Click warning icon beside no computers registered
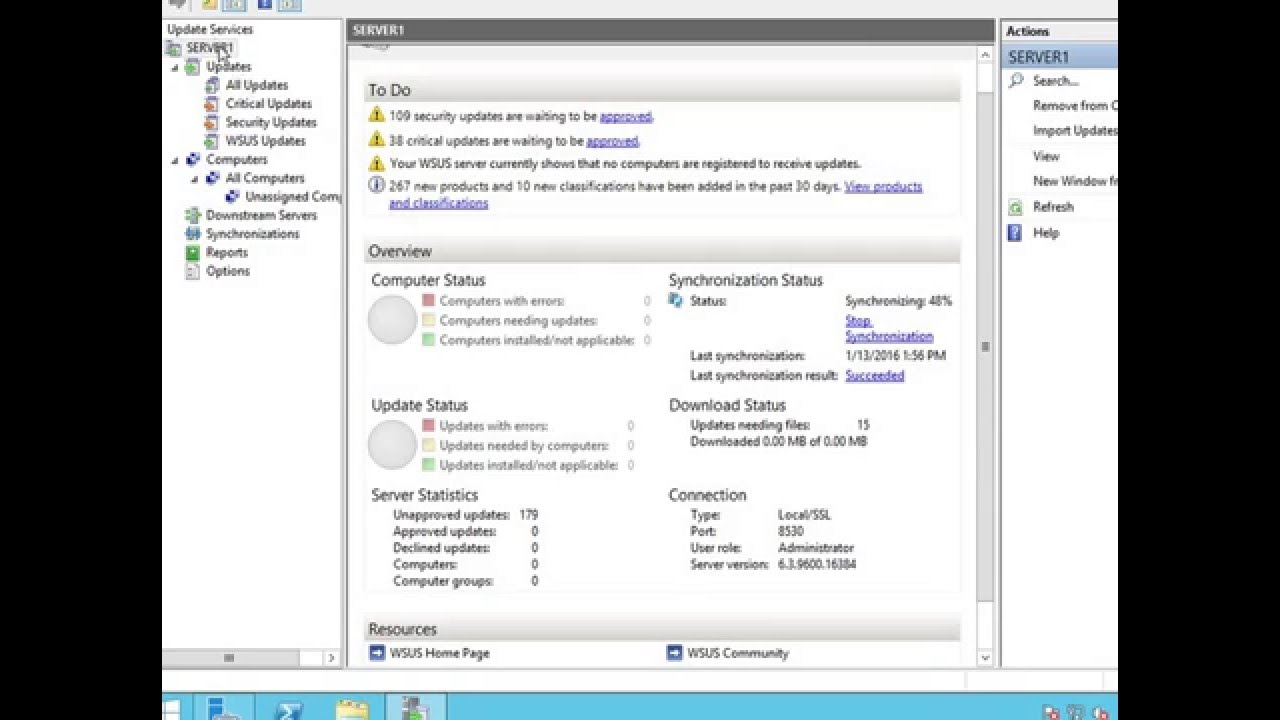Viewport: 1280px width, 720px height. point(376,163)
